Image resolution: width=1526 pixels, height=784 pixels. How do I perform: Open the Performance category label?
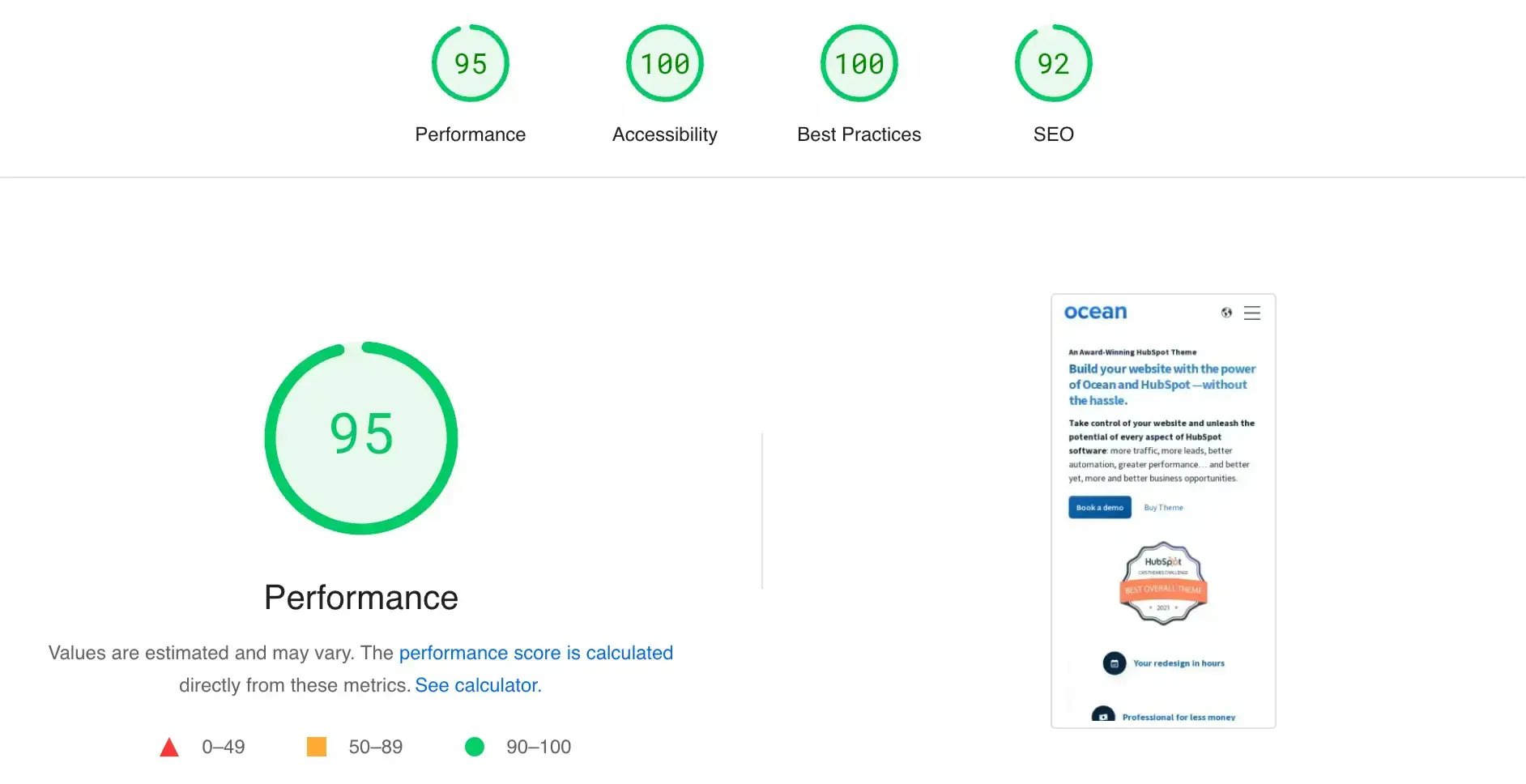click(471, 134)
